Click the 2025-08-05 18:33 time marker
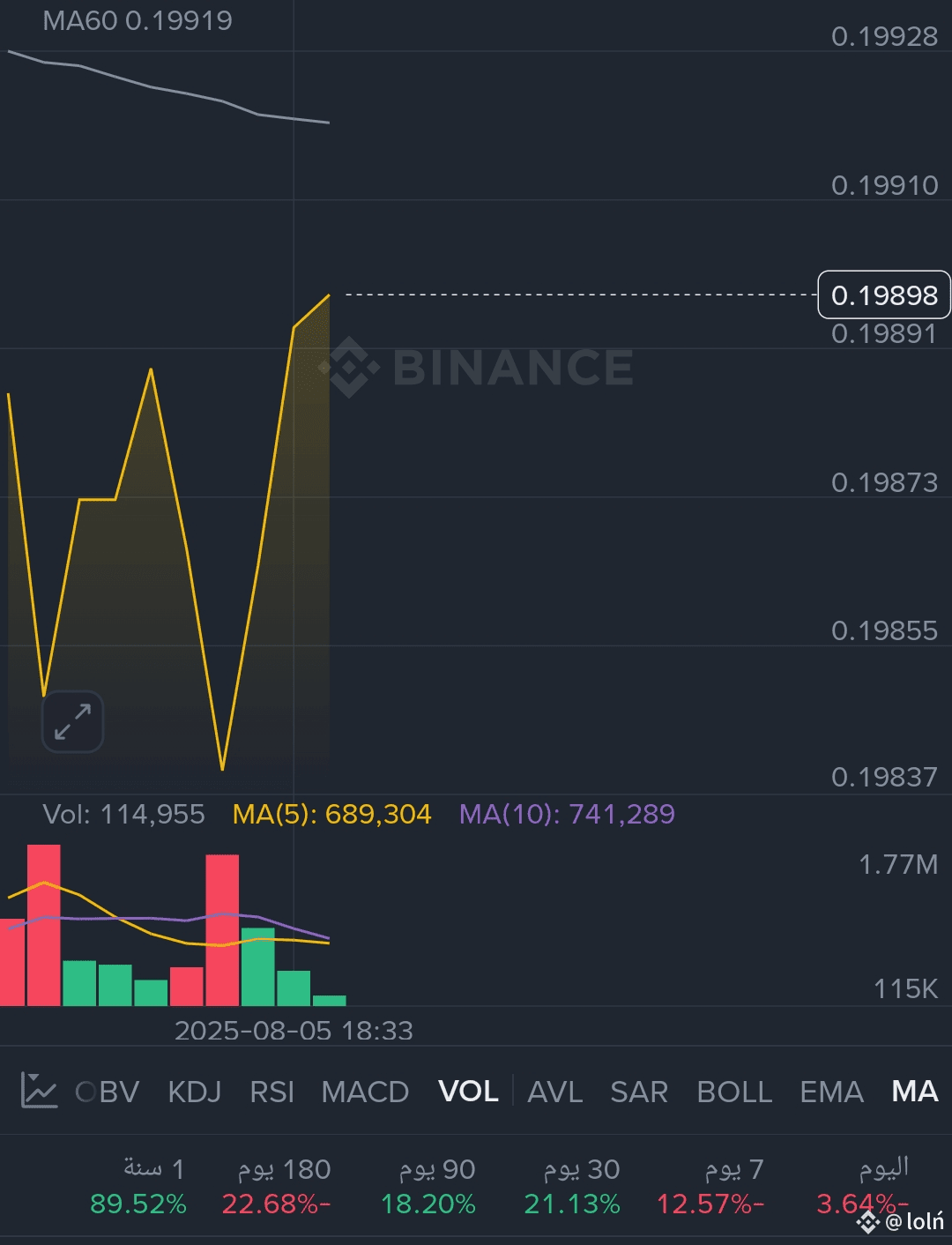The image size is (952, 1245). pyautogui.click(x=294, y=1030)
